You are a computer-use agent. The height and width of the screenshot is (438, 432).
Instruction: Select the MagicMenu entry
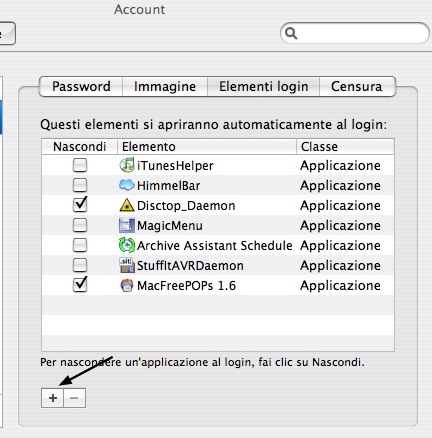(170, 226)
